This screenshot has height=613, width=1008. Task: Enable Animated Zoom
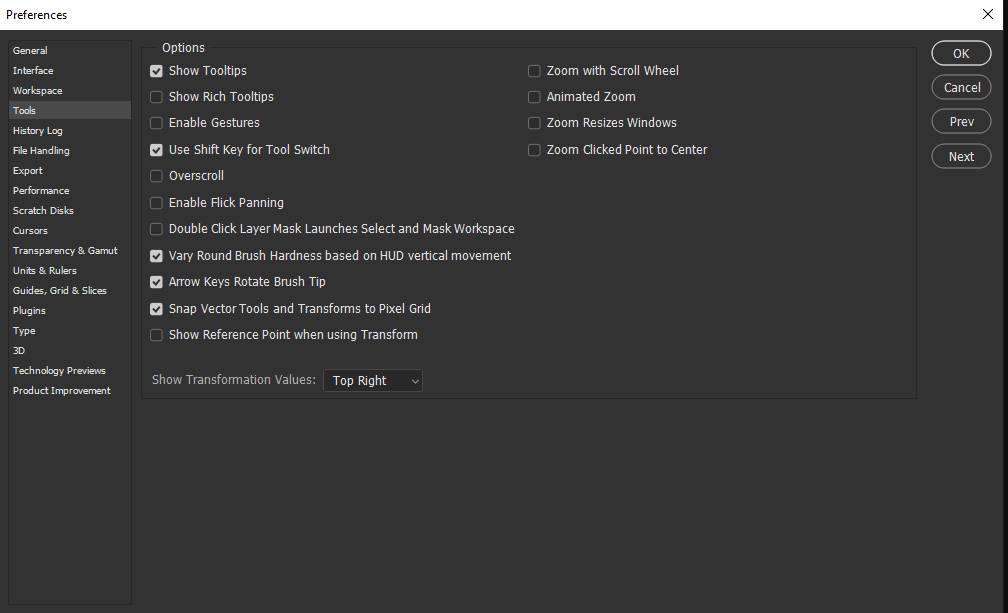click(534, 96)
